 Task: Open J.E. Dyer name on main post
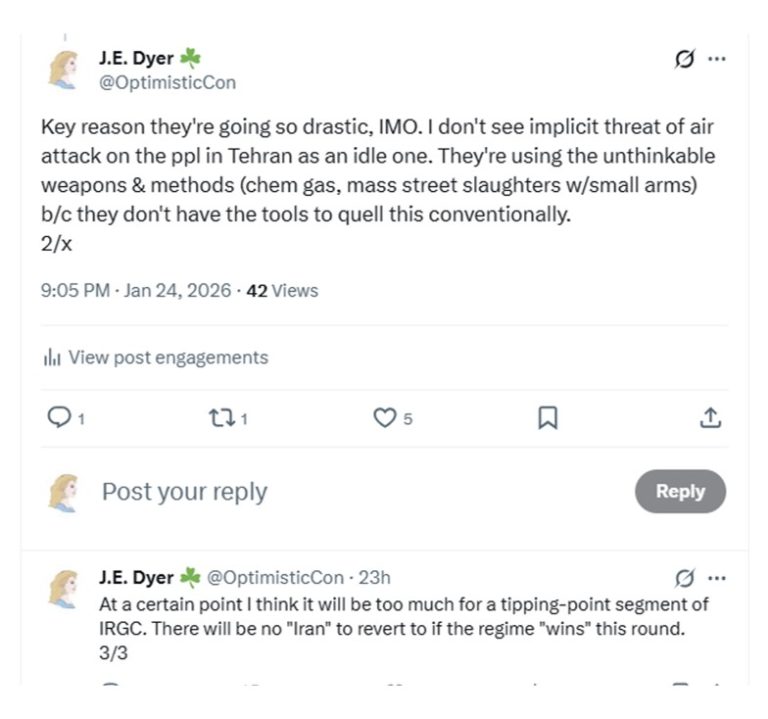[137, 60]
